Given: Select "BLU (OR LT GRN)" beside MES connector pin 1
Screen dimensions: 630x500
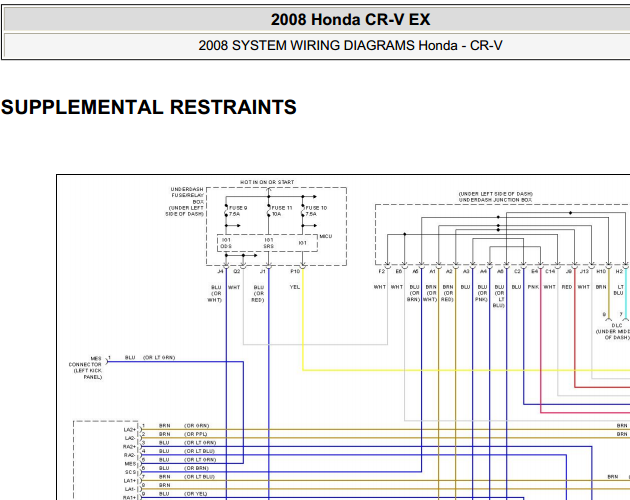Looking at the screenshot, I should [150, 357].
